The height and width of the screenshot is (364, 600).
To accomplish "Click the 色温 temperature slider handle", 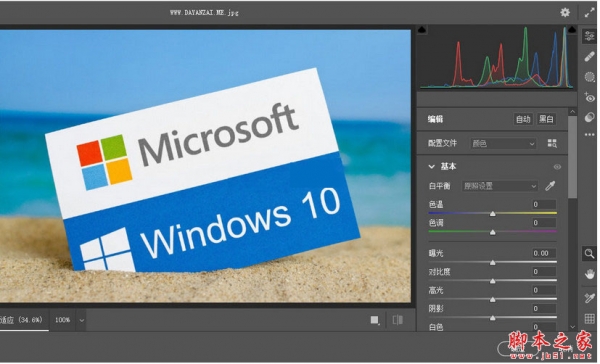I will click(493, 214).
